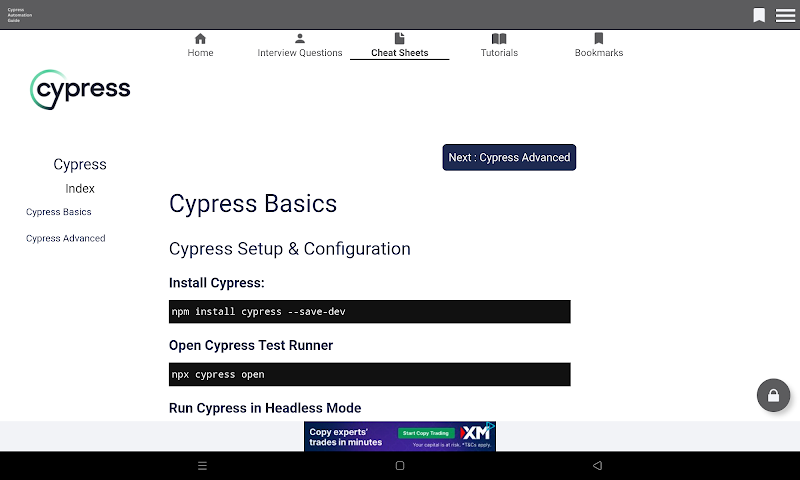Viewport: 800px width, 480px height.
Task: Switch to the Home tab label
Action: [200, 53]
